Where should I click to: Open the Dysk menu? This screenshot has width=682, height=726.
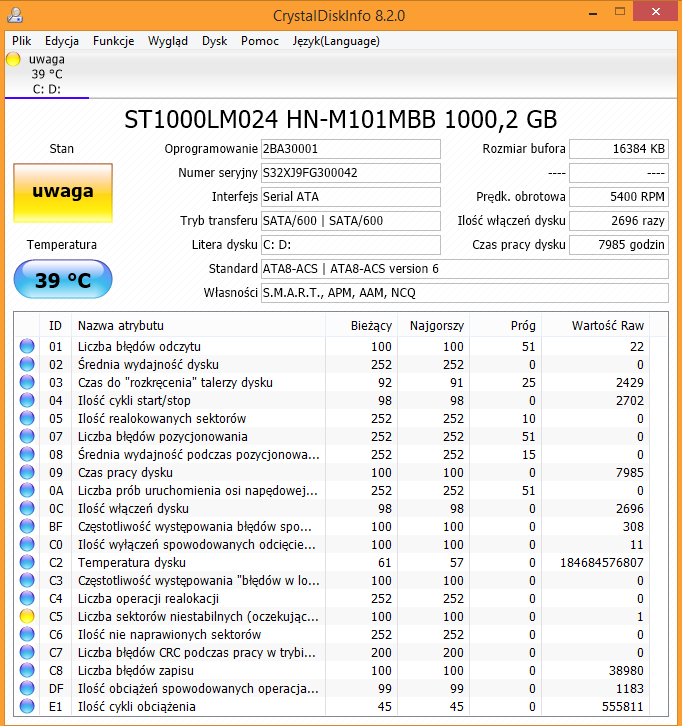point(214,41)
